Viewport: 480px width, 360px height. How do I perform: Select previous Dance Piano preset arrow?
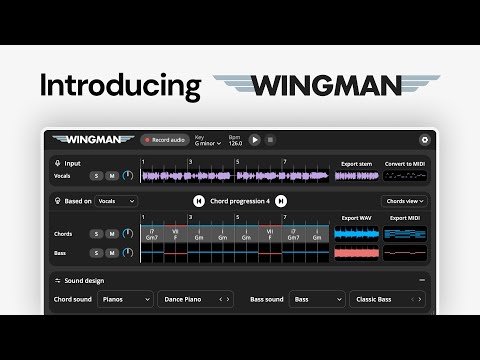[x=221, y=299]
